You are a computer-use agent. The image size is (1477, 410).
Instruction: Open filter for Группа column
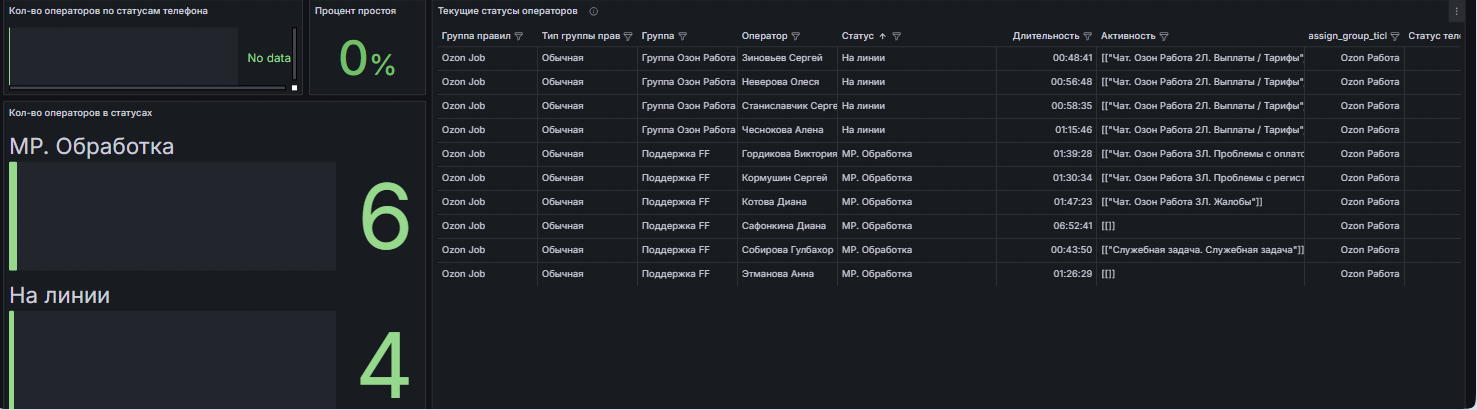click(682, 36)
